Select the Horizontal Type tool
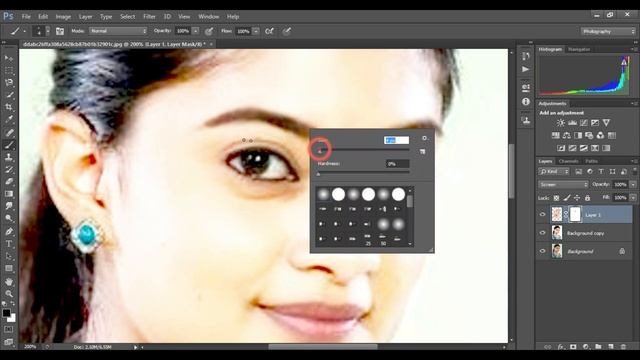Image resolution: width=640 pixels, height=360 pixels. point(9,244)
